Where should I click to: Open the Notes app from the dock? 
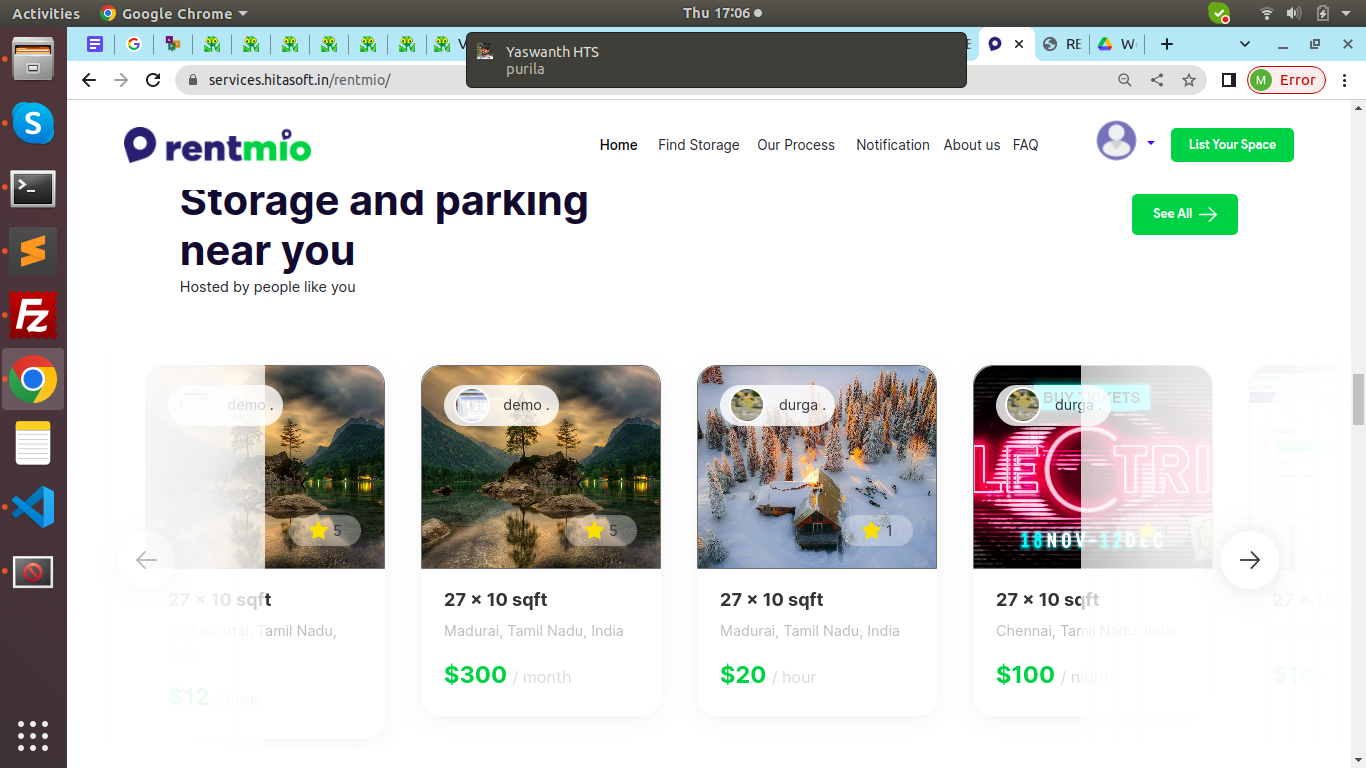33,443
